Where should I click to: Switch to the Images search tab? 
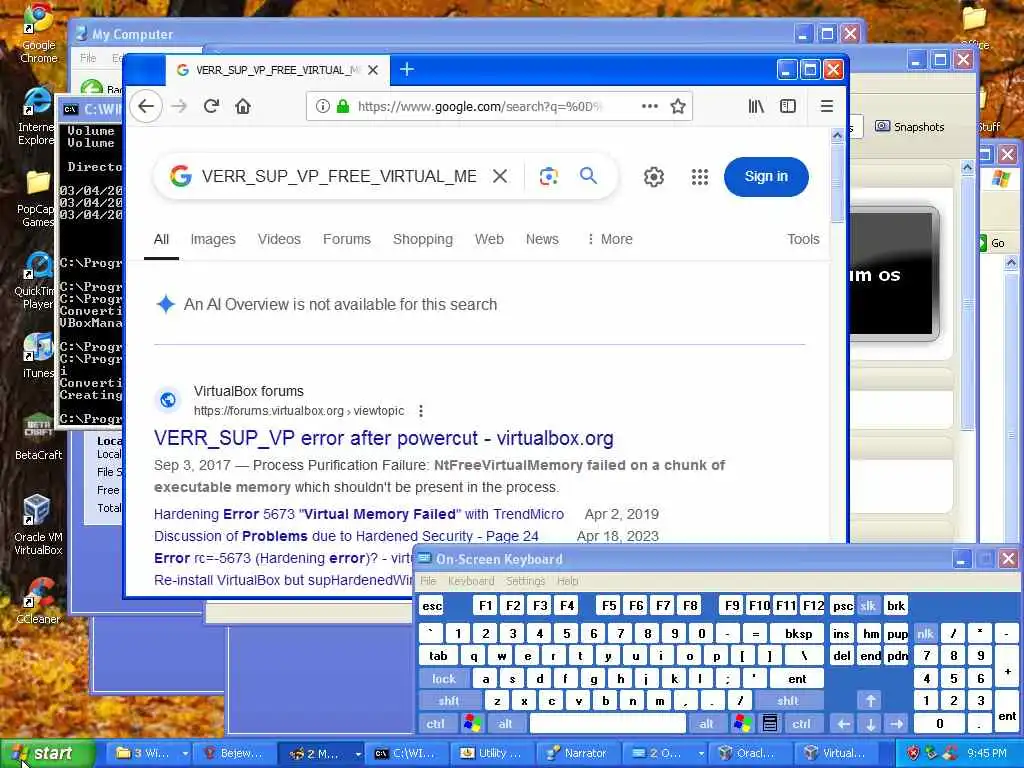click(x=213, y=240)
